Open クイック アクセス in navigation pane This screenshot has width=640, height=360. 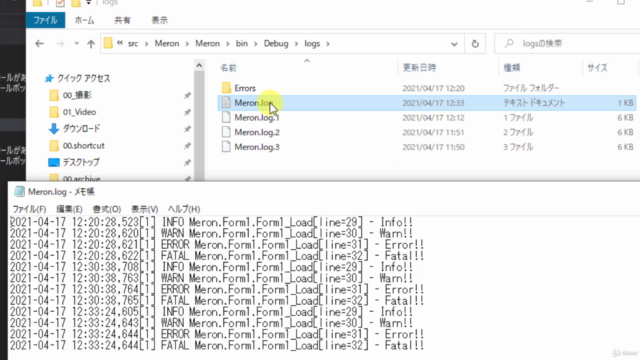point(84,78)
